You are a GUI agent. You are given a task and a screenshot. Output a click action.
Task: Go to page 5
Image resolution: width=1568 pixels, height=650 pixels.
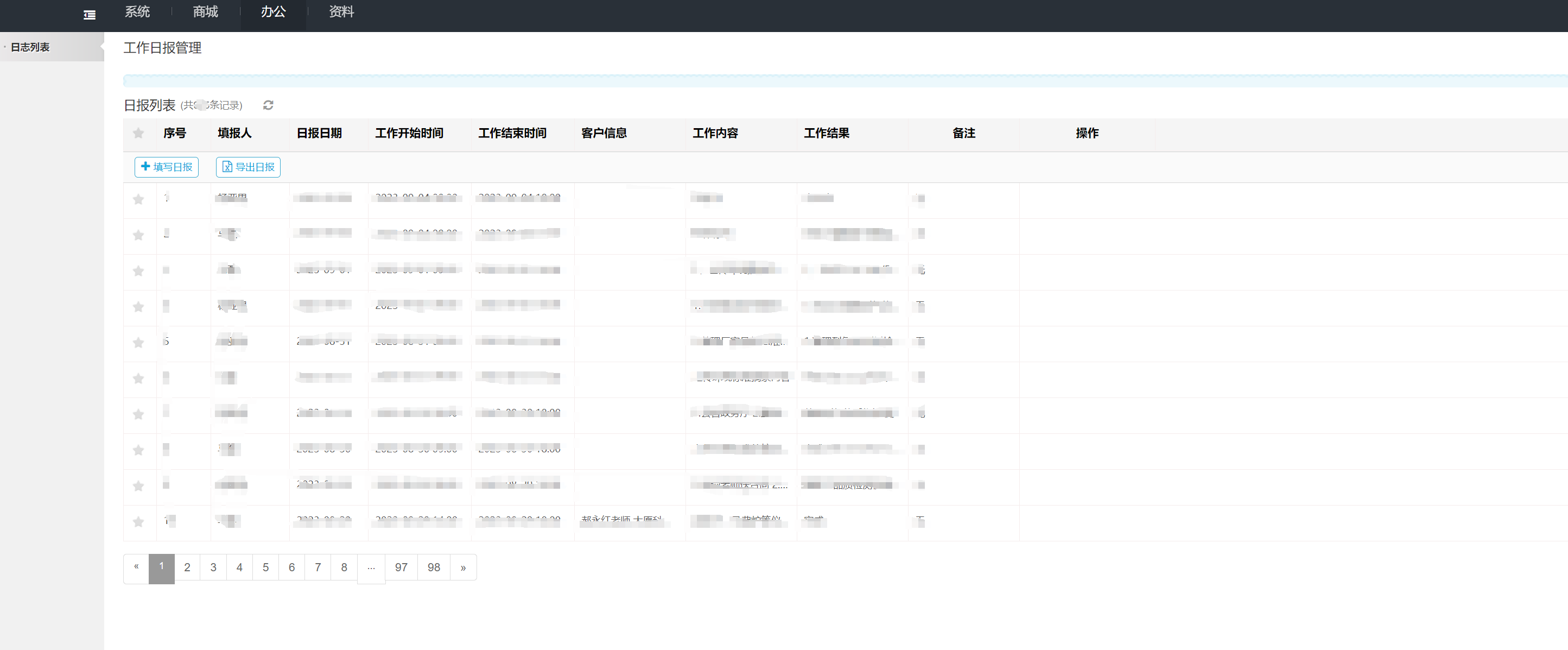click(x=266, y=567)
